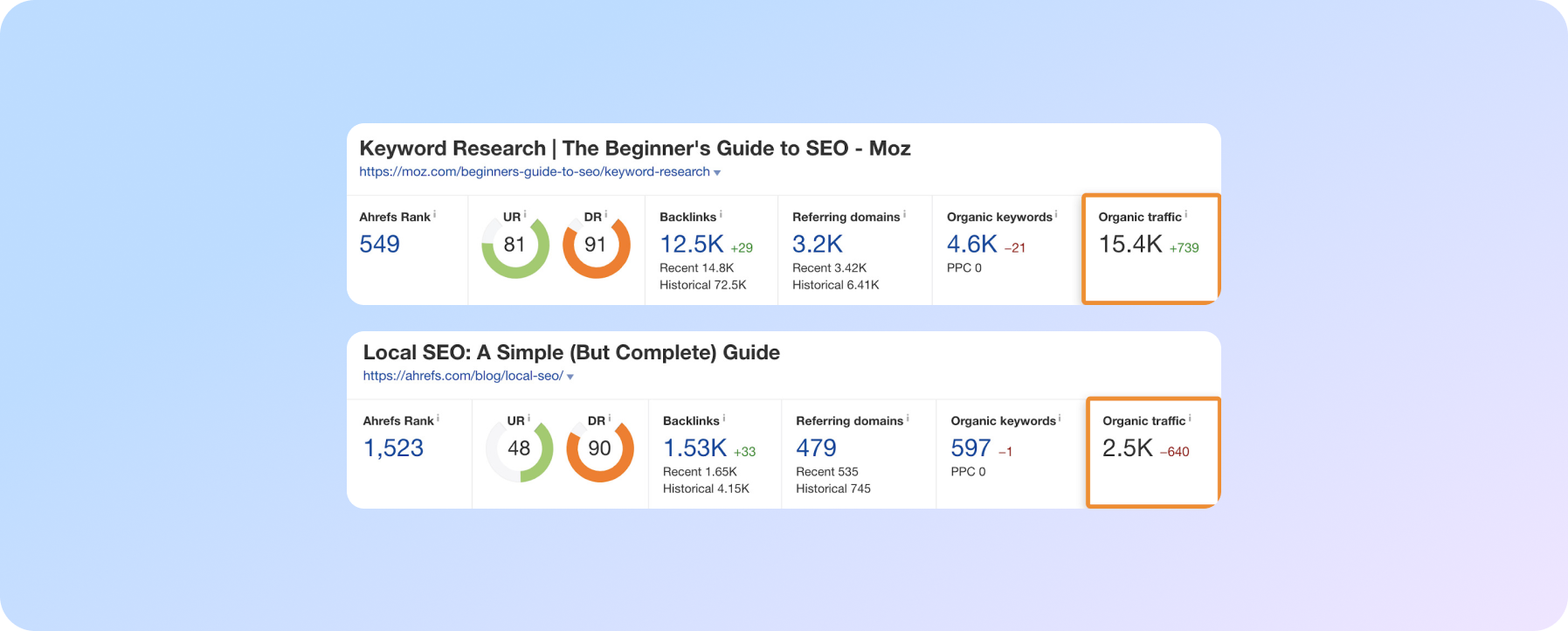The width and height of the screenshot is (1568, 631).
Task: Click the 12.5K backlinks value
Action: coord(691,244)
